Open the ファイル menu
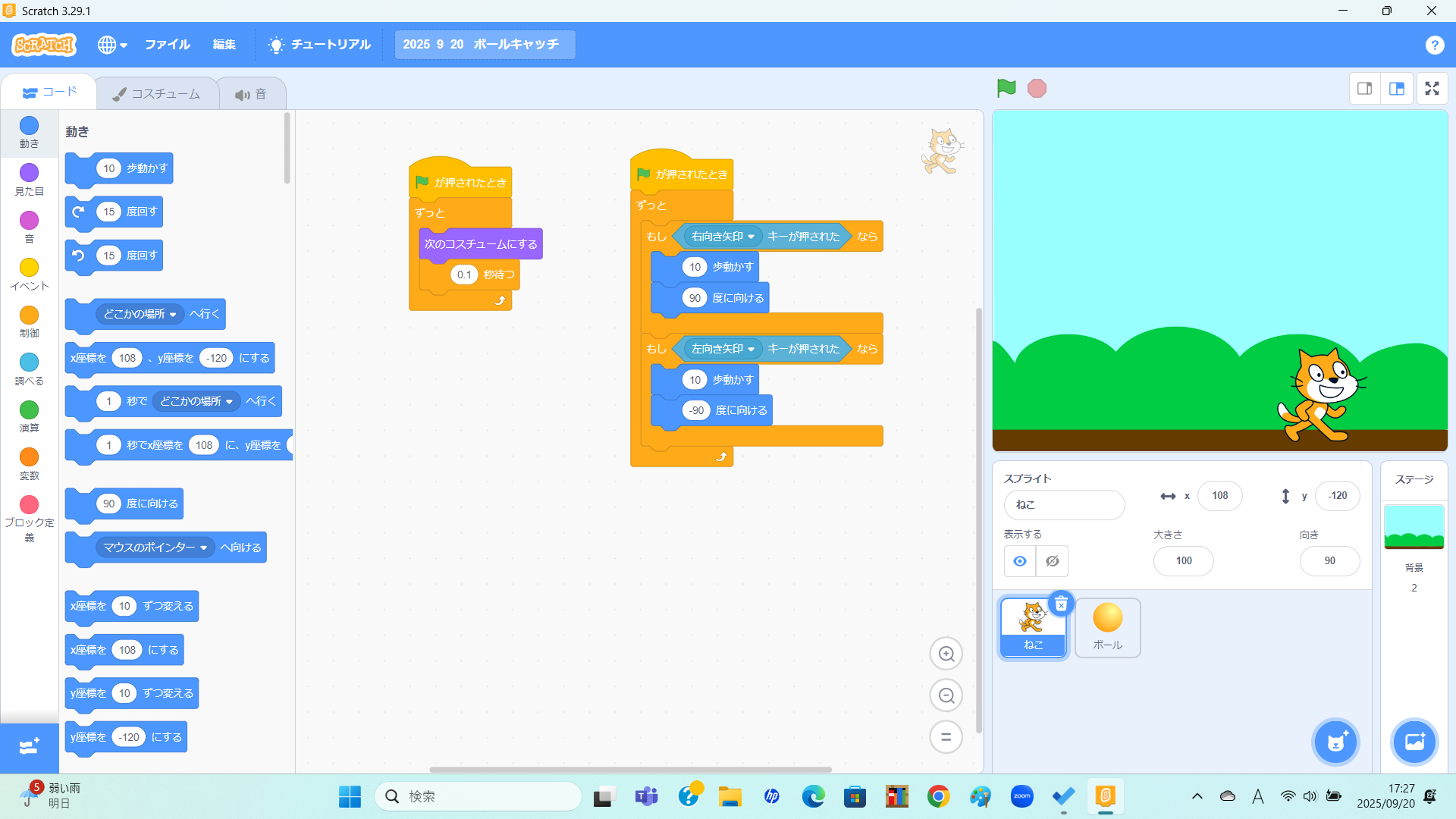The width and height of the screenshot is (1456, 819). click(167, 45)
